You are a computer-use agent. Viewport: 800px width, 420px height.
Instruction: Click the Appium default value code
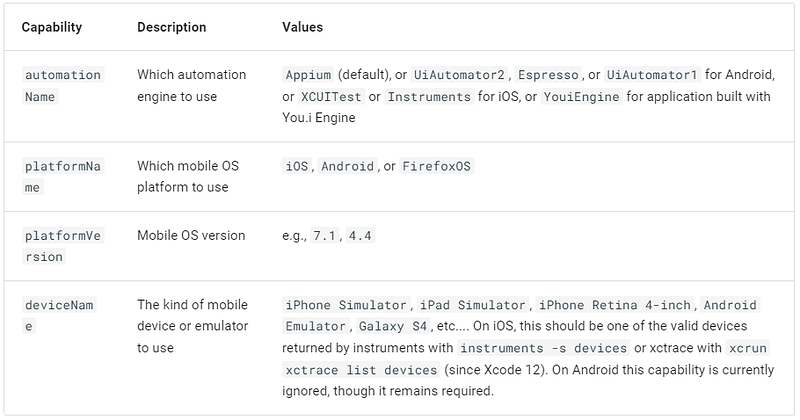[x=308, y=75]
